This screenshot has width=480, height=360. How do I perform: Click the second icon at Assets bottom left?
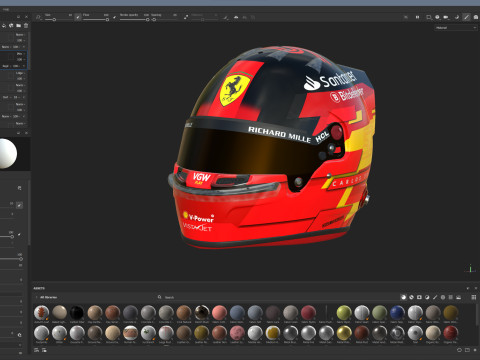tap(44, 350)
